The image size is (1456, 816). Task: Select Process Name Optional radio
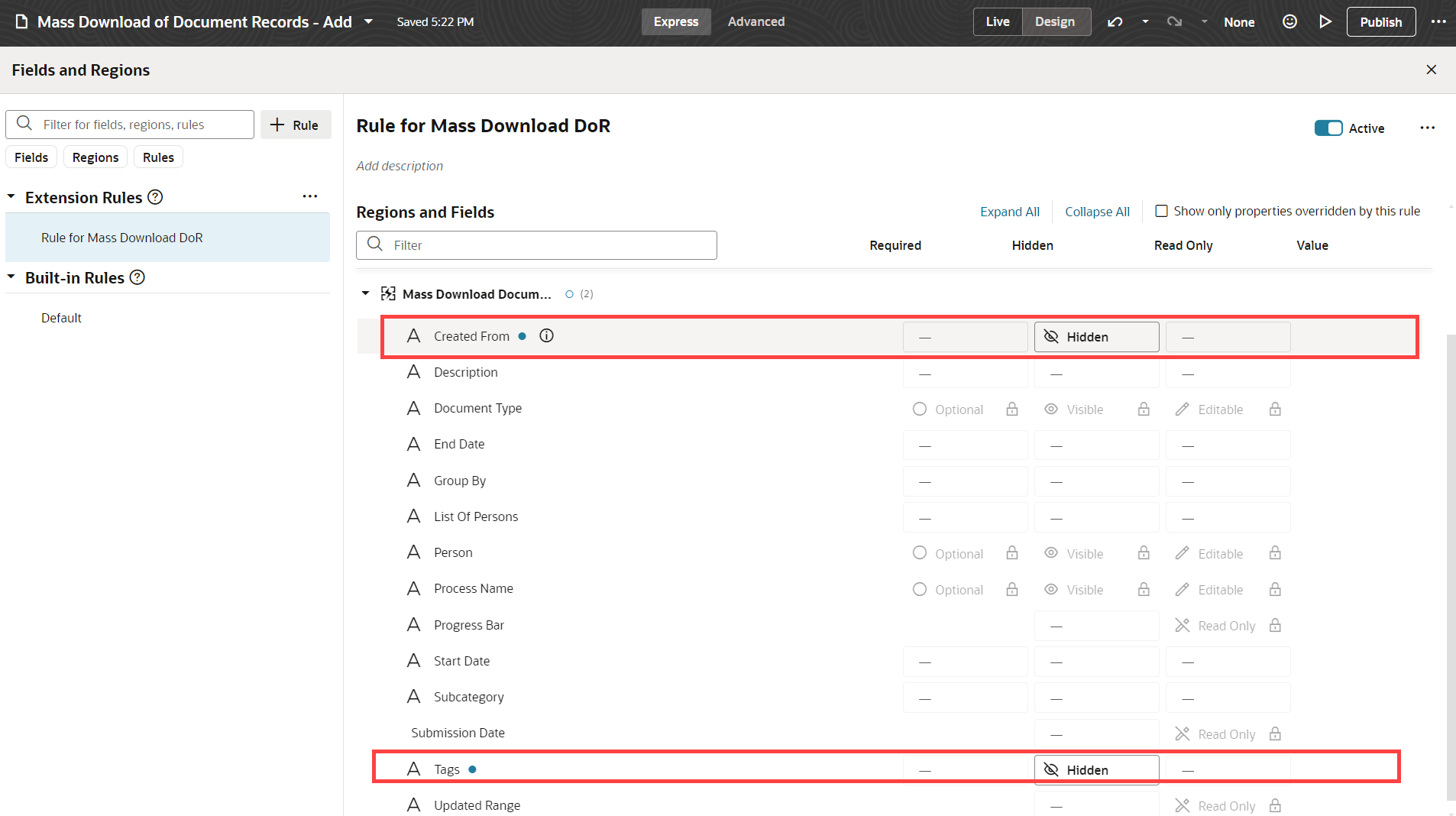pyautogui.click(x=919, y=589)
